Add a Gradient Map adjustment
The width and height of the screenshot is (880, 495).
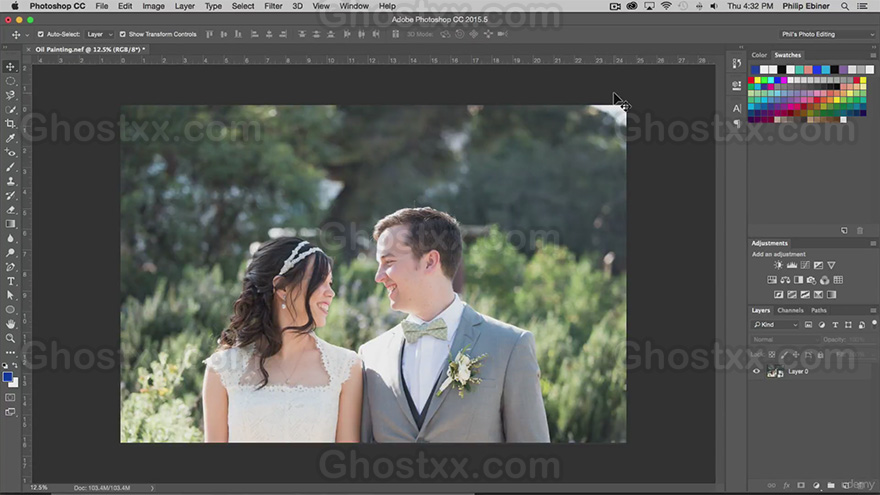pos(831,295)
